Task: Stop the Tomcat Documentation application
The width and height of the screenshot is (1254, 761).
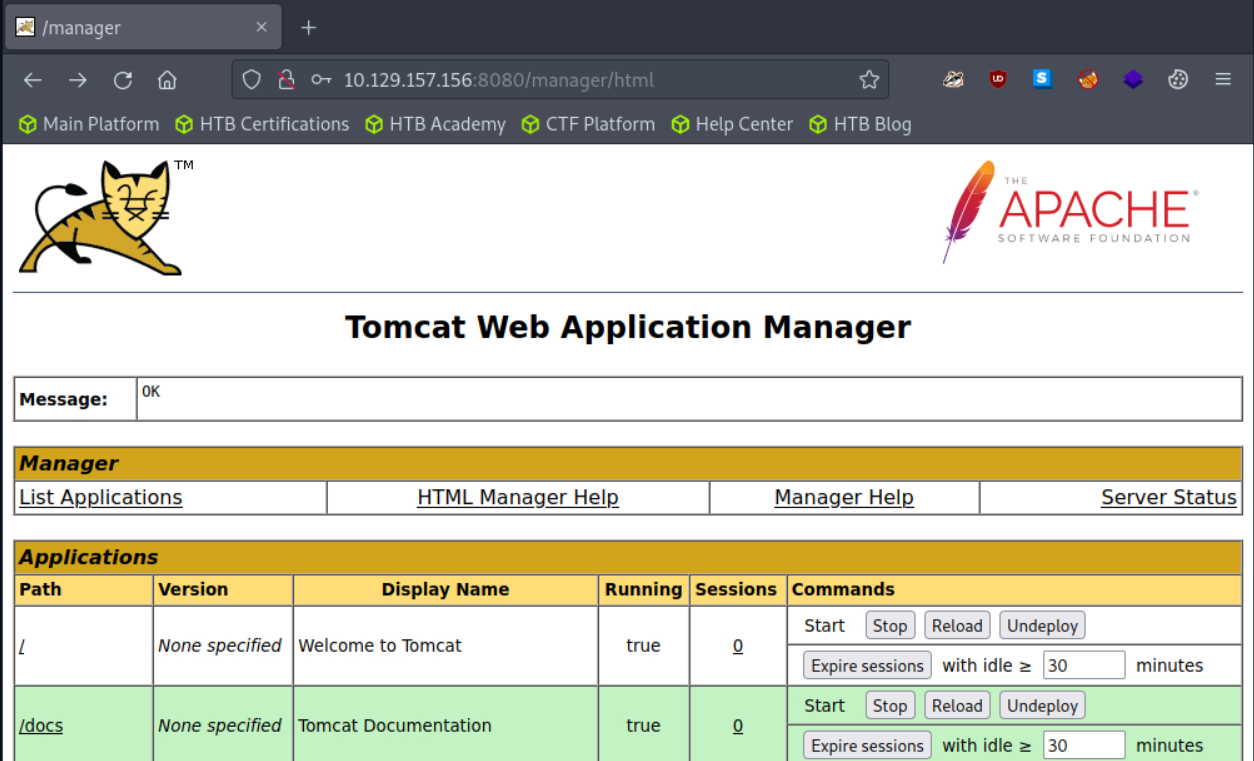Action: tap(890, 706)
